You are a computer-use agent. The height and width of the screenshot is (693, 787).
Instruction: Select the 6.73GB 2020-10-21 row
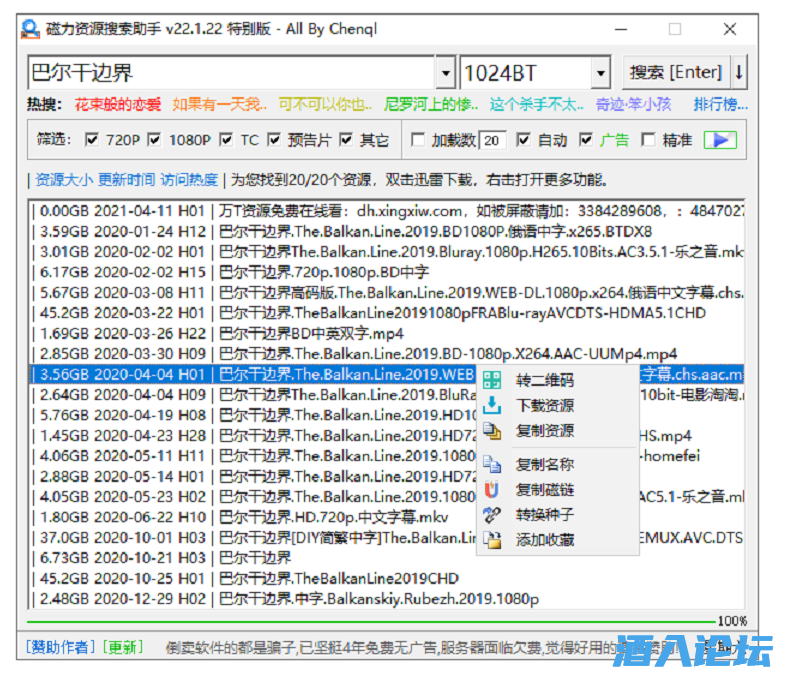click(x=386, y=558)
